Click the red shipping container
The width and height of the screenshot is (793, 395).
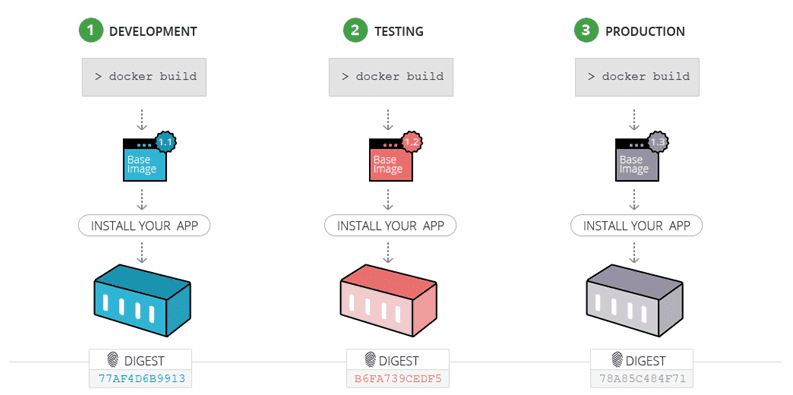pyautogui.click(x=388, y=300)
